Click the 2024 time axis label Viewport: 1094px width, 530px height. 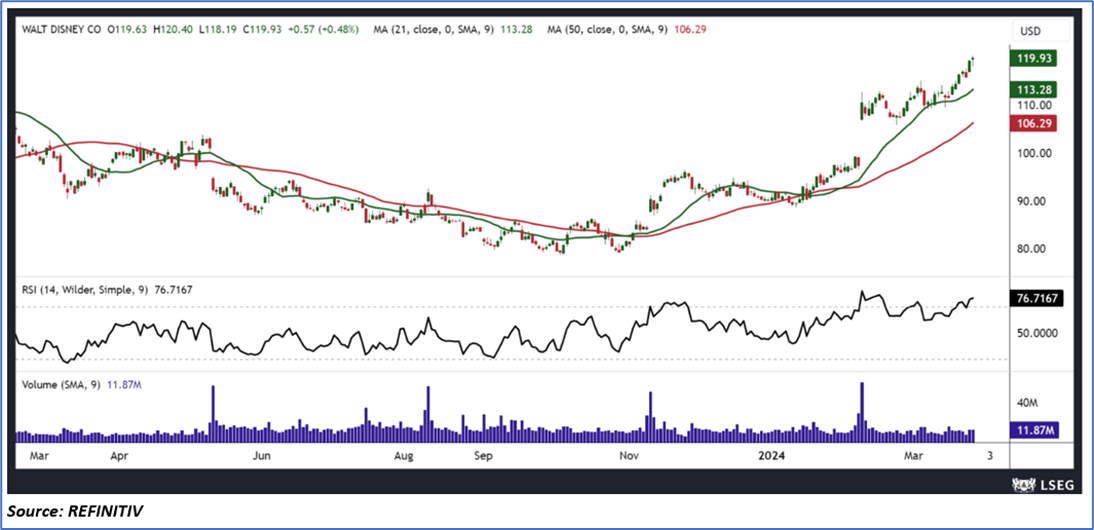[773, 456]
